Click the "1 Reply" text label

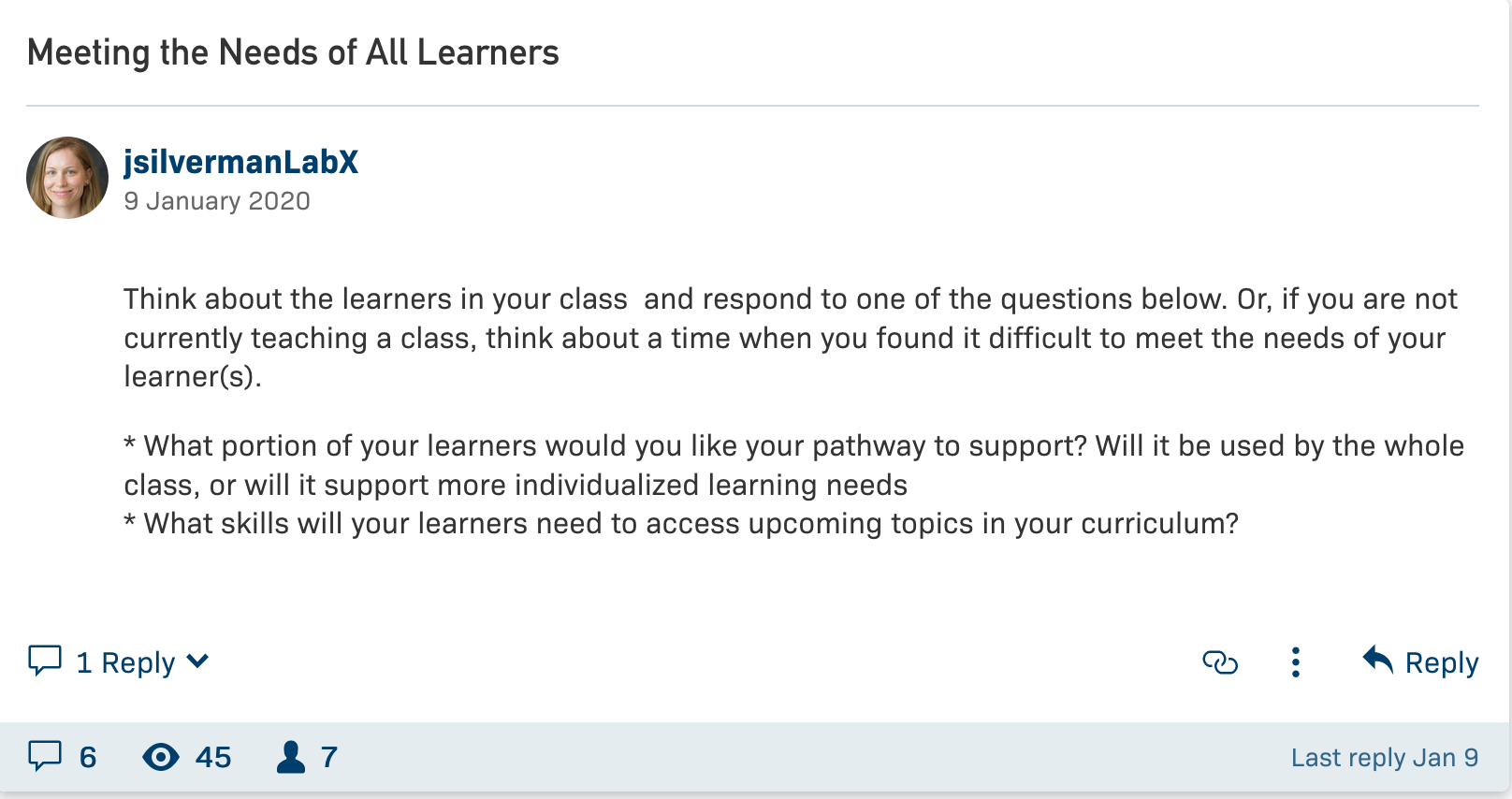tap(125, 662)
